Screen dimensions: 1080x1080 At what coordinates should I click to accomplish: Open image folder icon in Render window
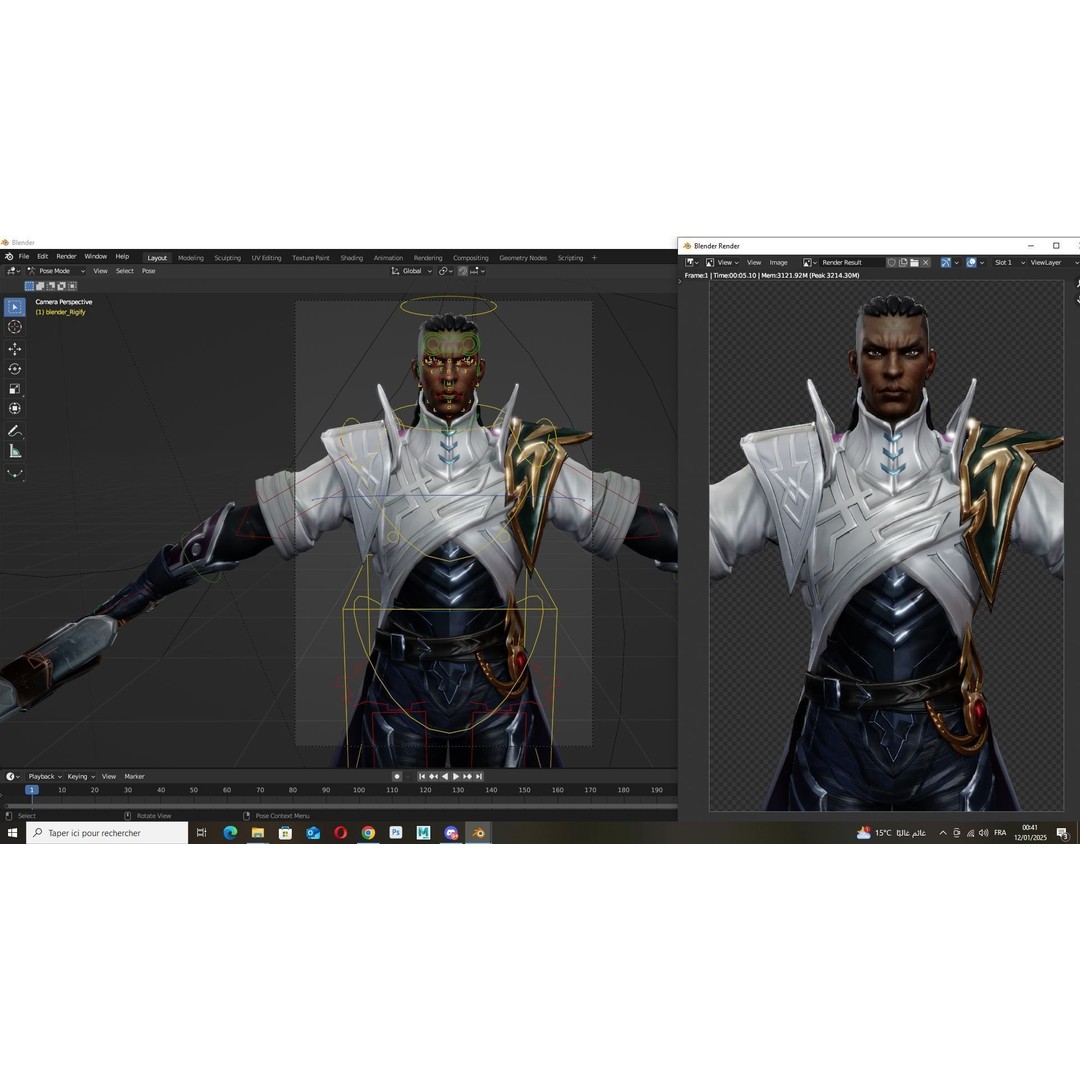pyautogui.click(x=914, y=262)
